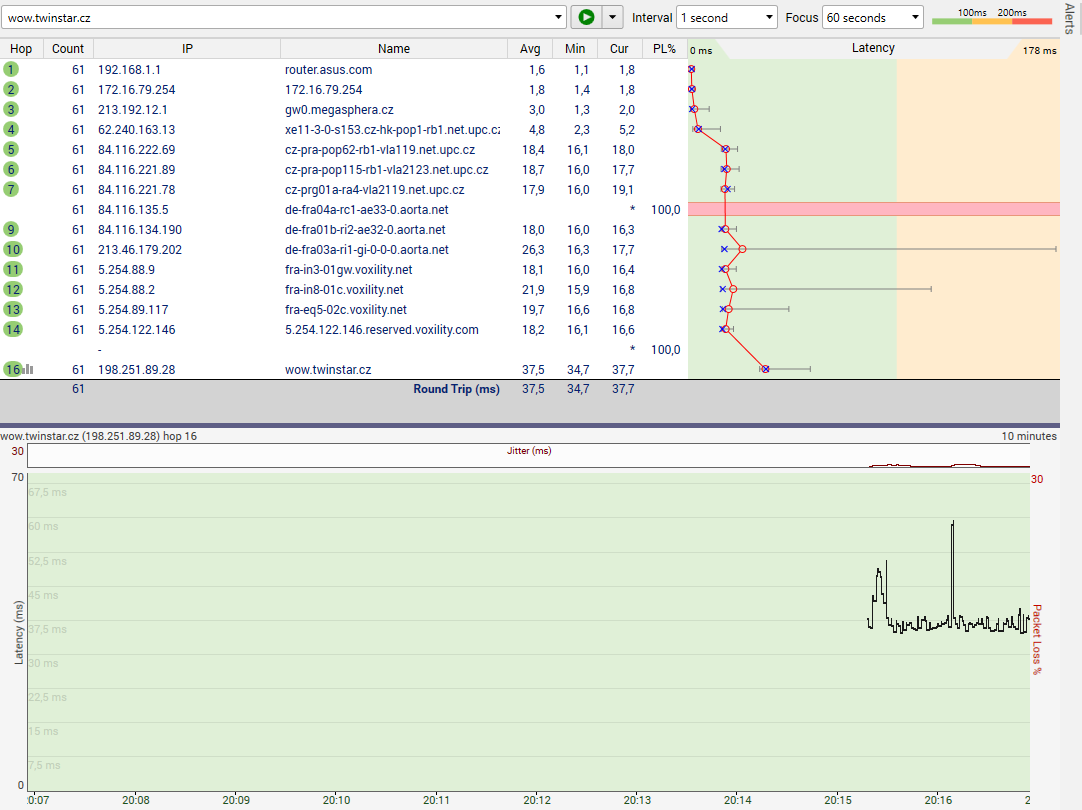This screenshot has width=1082, height=810.
Task: Click the green start trace button
Action: tap(586, 17)
